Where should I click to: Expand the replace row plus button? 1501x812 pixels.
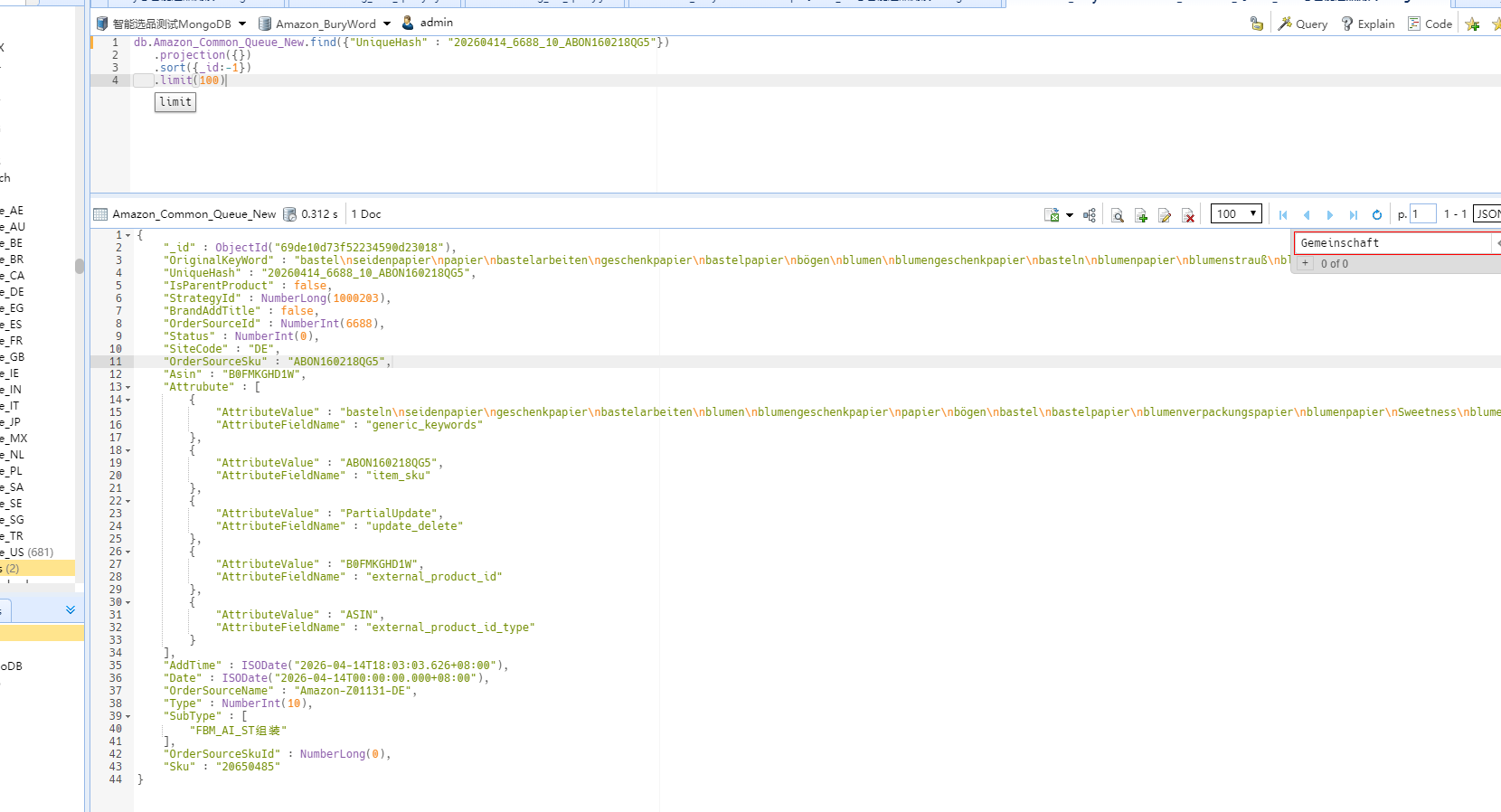click(x=1305, y=264)
